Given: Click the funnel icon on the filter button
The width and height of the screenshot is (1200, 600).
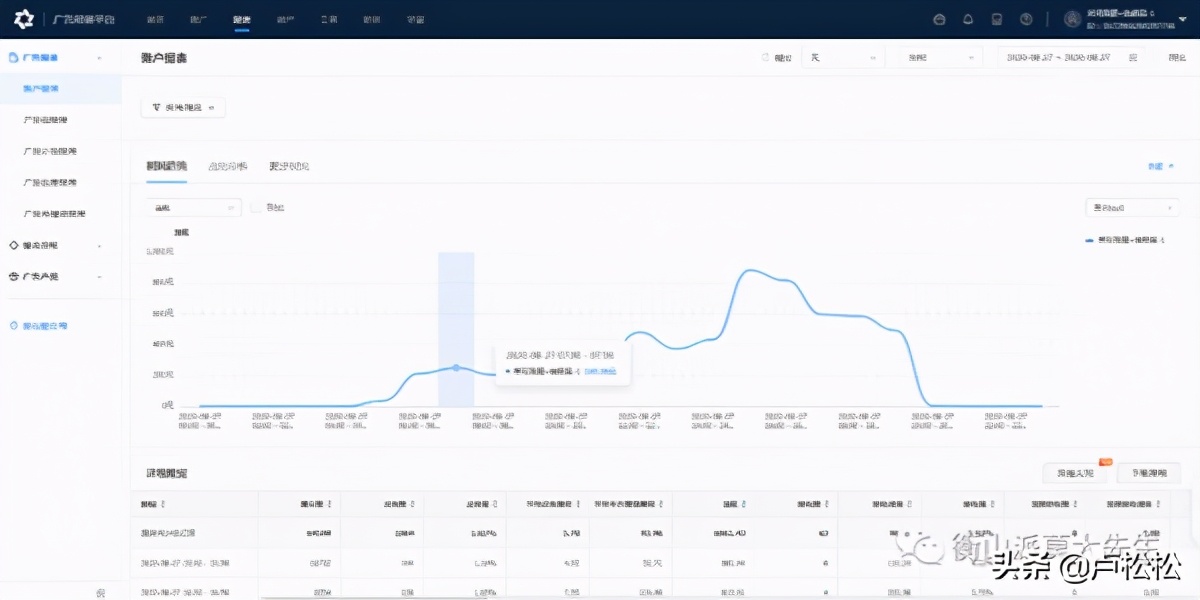Looking at the screenshot, I should click(x=156, y=107).
